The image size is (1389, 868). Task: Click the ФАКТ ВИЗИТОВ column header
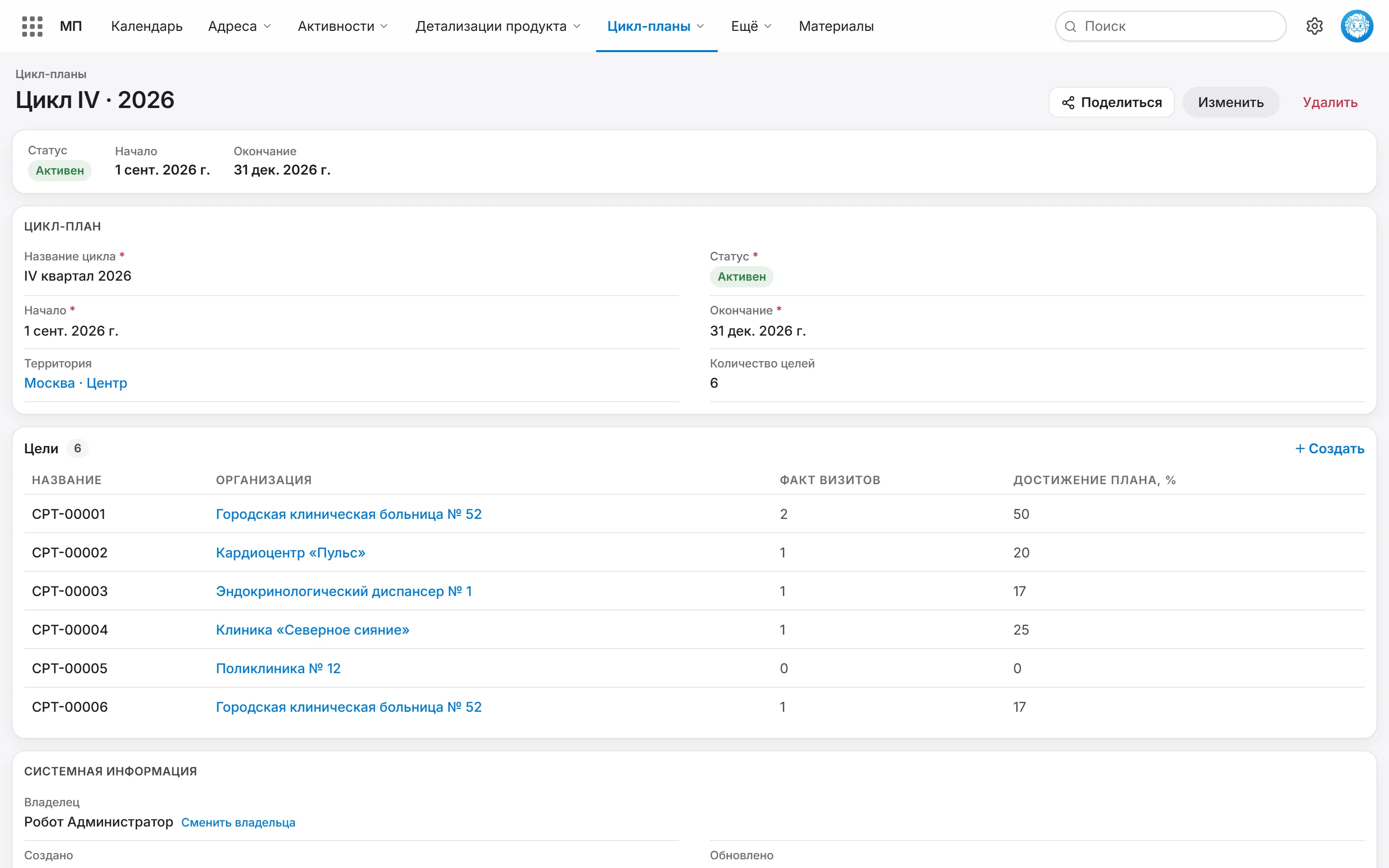[830, 480]
